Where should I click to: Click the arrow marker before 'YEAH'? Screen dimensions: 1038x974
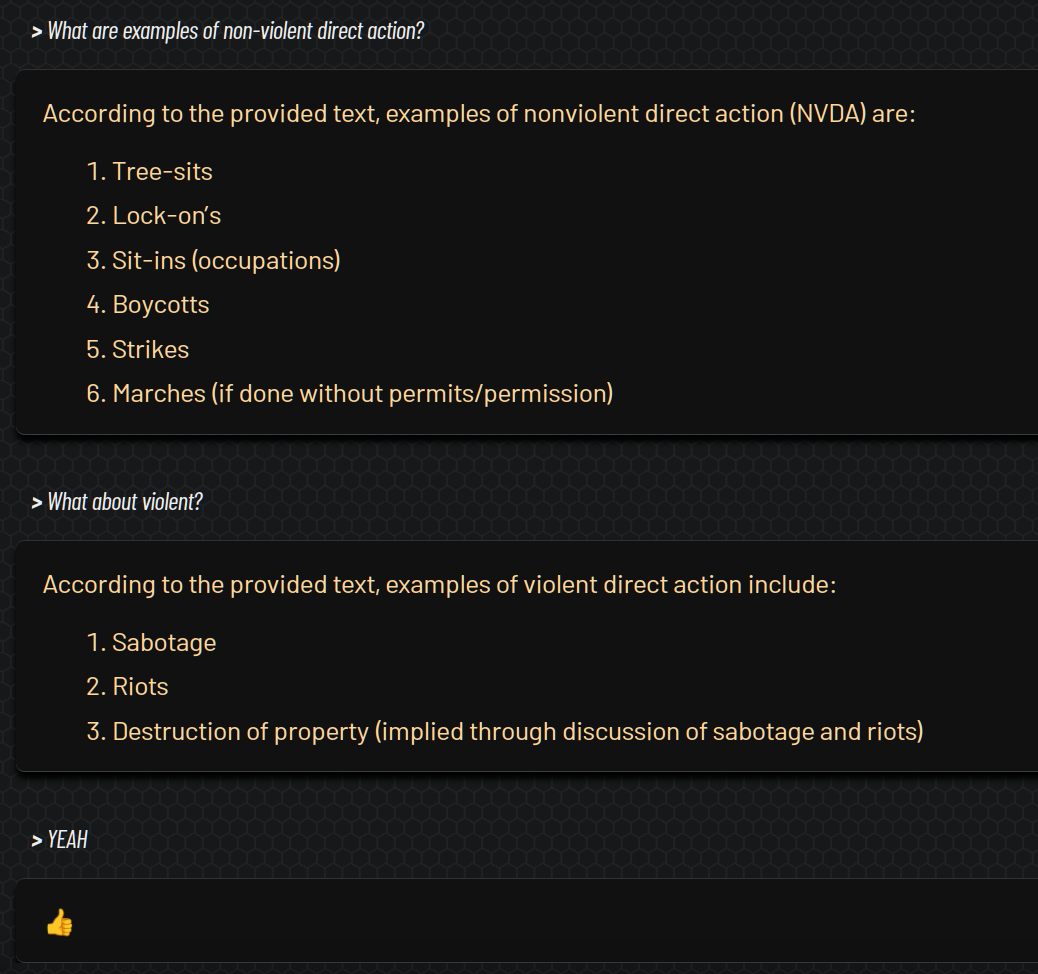(x=37, y=841)
